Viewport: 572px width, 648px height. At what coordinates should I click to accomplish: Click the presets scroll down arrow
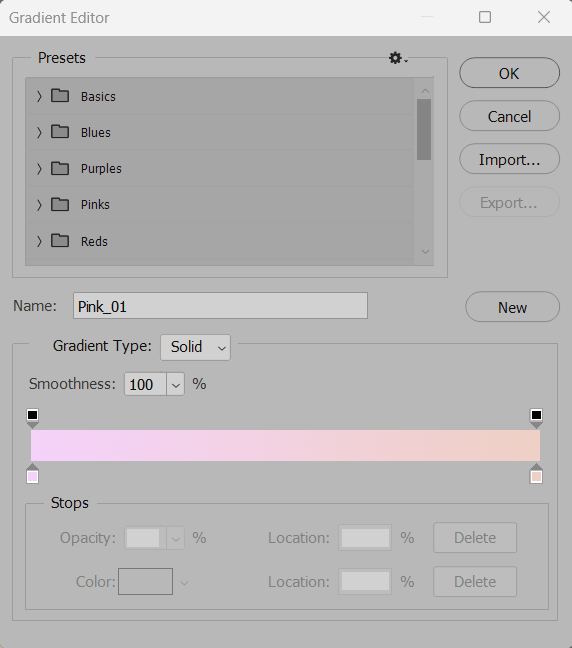[425, 251]
